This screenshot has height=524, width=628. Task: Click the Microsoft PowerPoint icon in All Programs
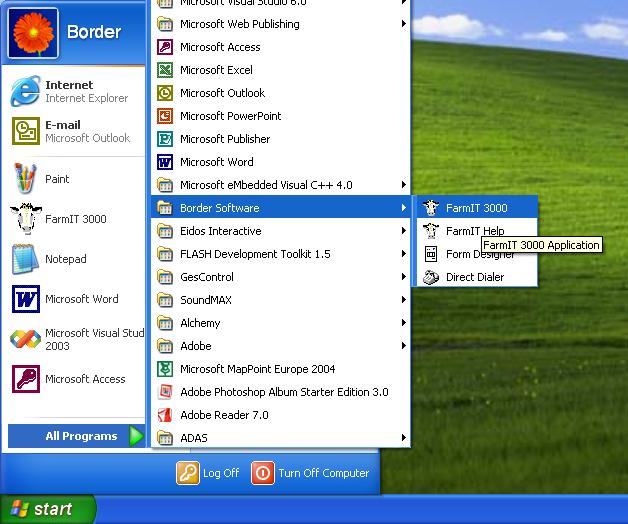pyautogui.click(x=165, y=116)
